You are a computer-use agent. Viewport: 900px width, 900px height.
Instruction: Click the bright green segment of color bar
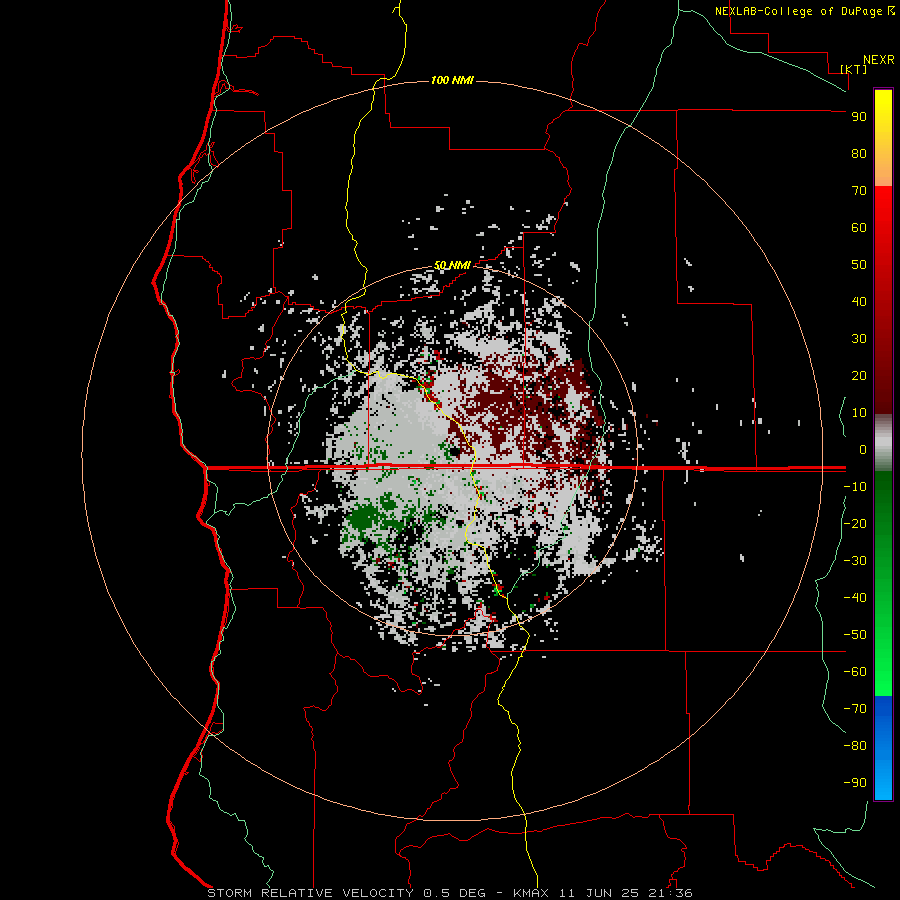[x=883, y=584]
